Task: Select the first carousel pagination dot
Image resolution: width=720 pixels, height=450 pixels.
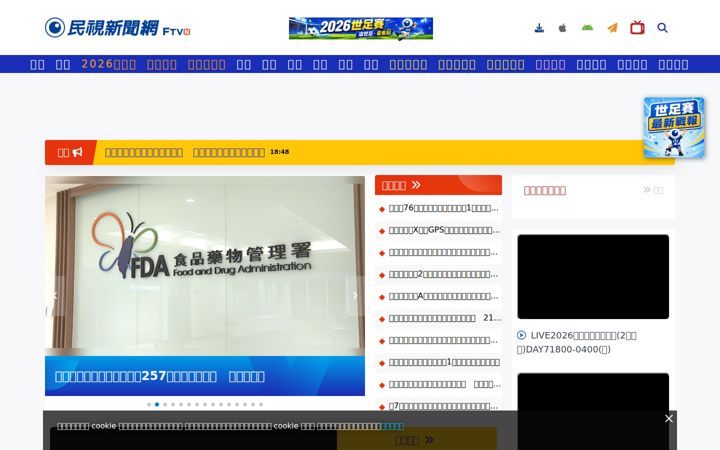Action: pyautogui.click(x=149, y=405)
